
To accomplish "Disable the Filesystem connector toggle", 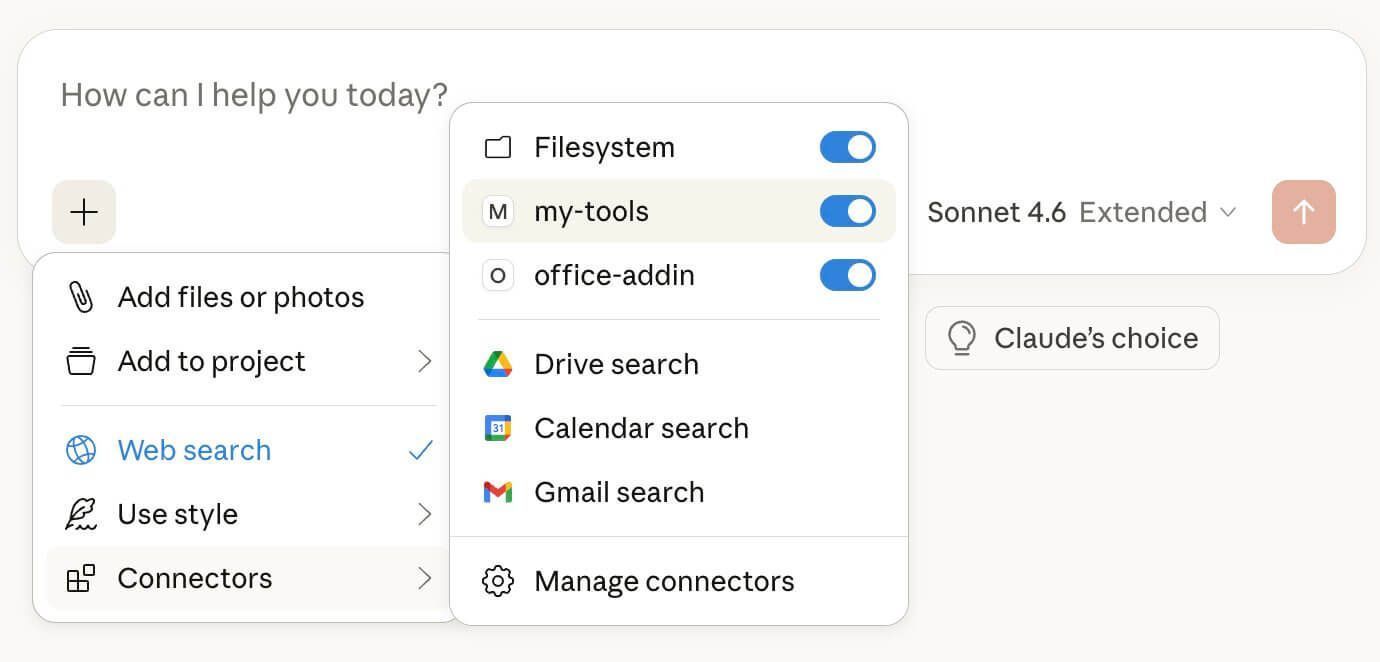I will point(847,147).
